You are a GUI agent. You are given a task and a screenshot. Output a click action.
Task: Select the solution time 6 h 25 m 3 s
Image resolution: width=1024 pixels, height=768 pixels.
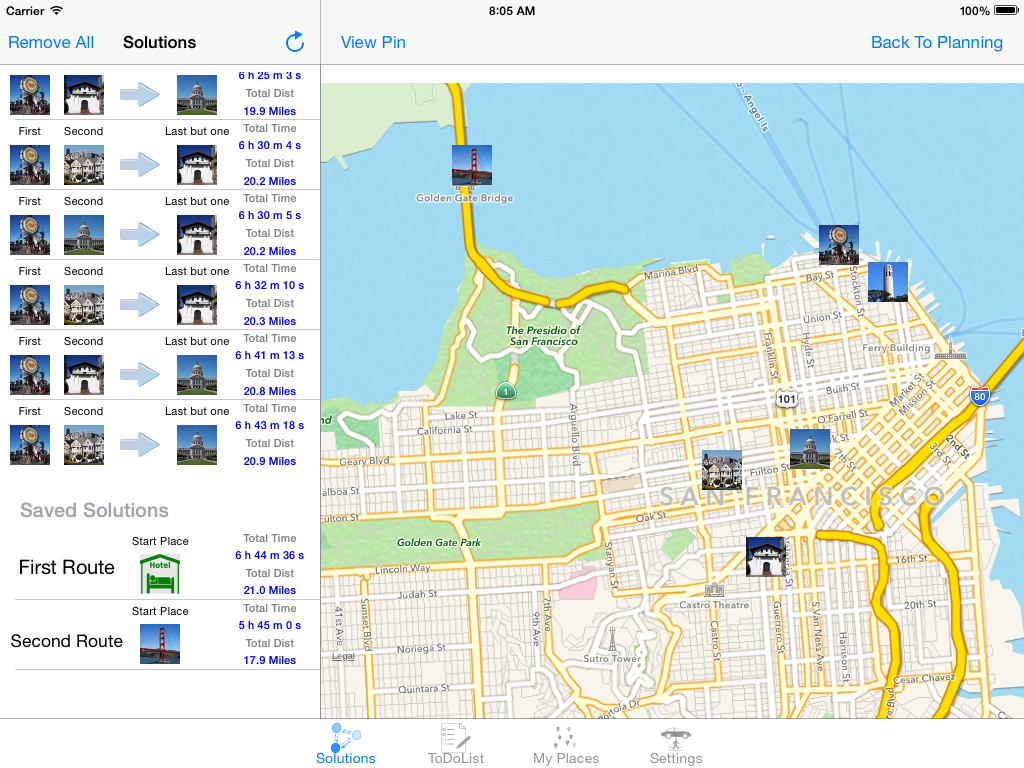pyautogui.click(x=270, y=76)
